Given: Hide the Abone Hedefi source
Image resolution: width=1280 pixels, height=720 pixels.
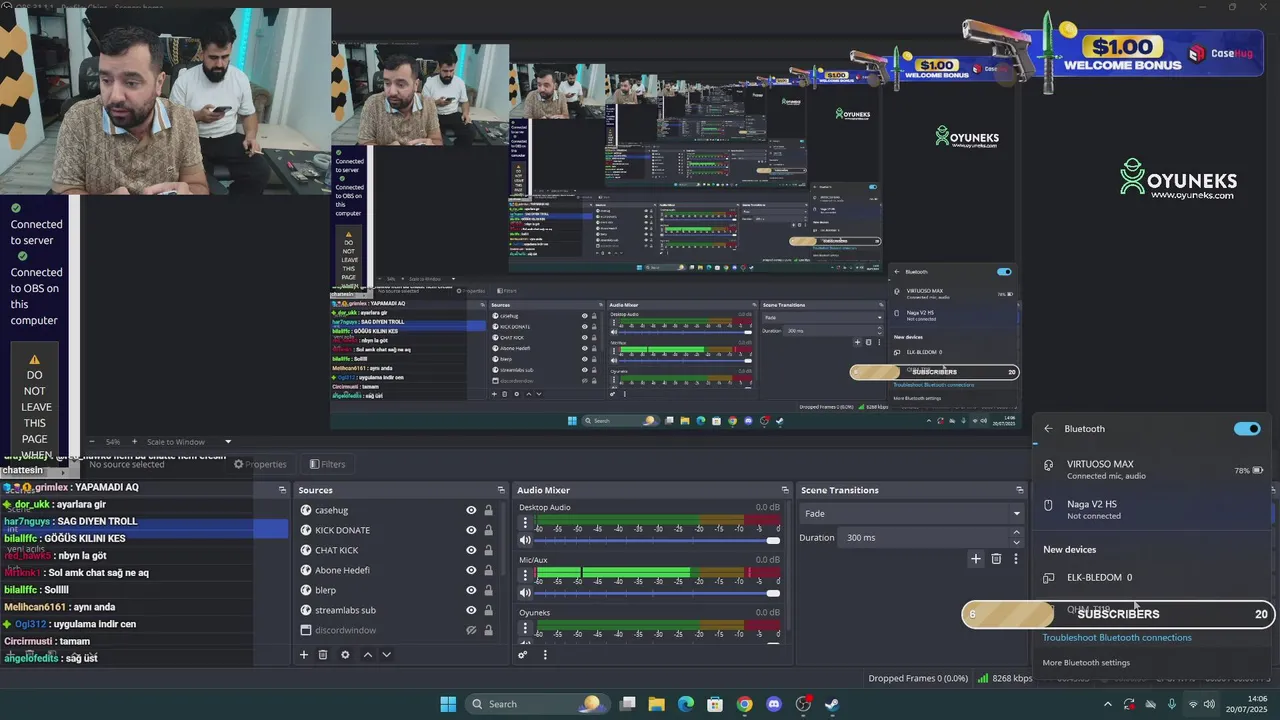Looking at the screenshot, I should (471, 570).
